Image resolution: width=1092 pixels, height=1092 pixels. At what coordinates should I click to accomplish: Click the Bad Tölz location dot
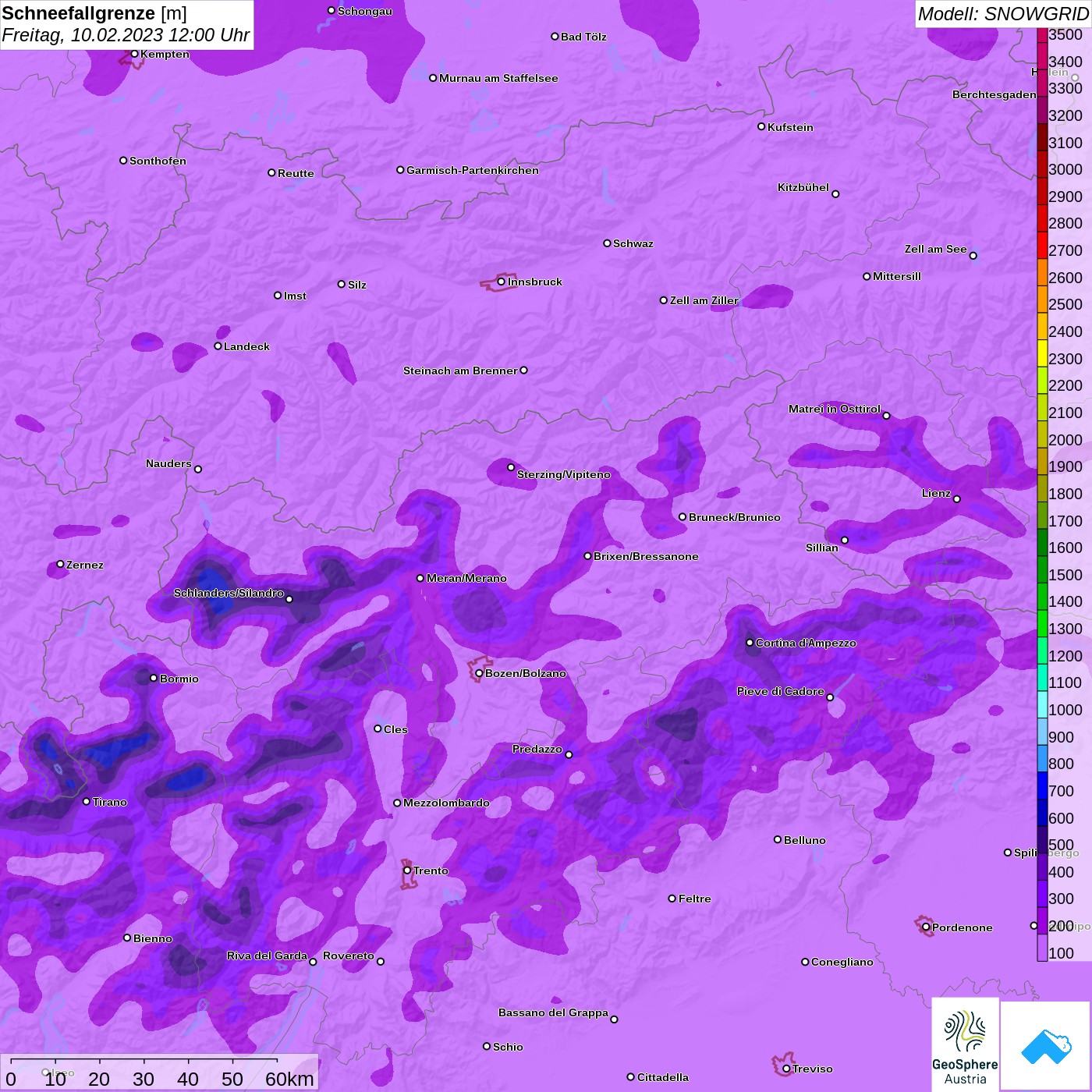pos(555,37)
